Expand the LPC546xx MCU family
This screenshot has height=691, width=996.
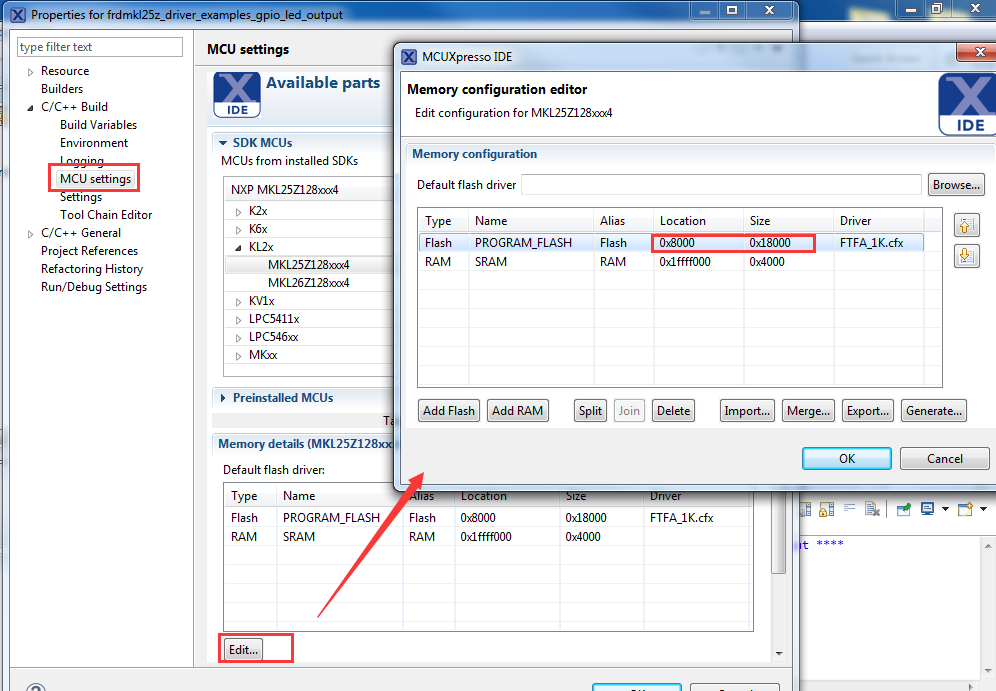[238, 337]
